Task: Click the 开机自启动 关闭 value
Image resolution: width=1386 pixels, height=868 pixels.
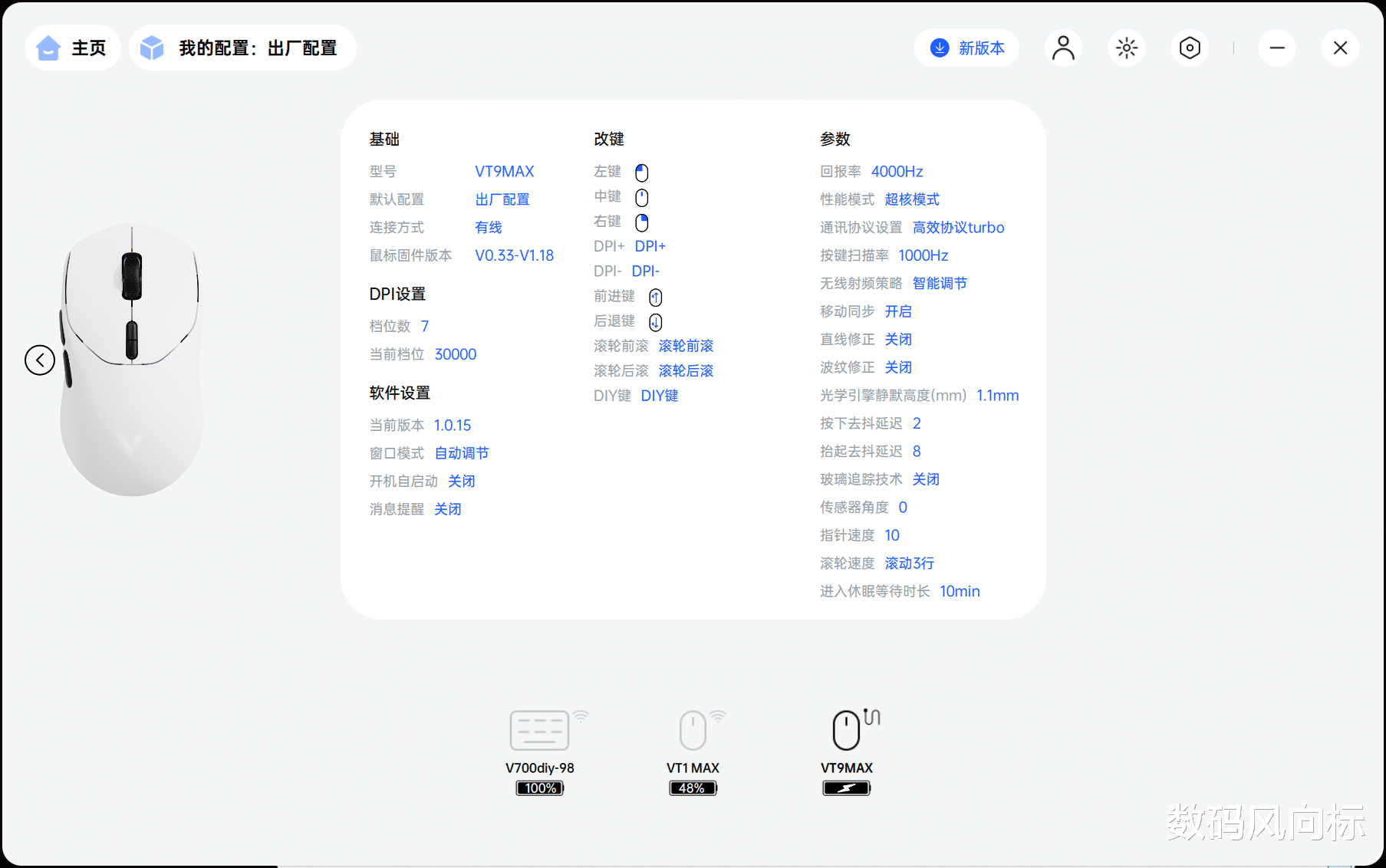Action: 462,482
